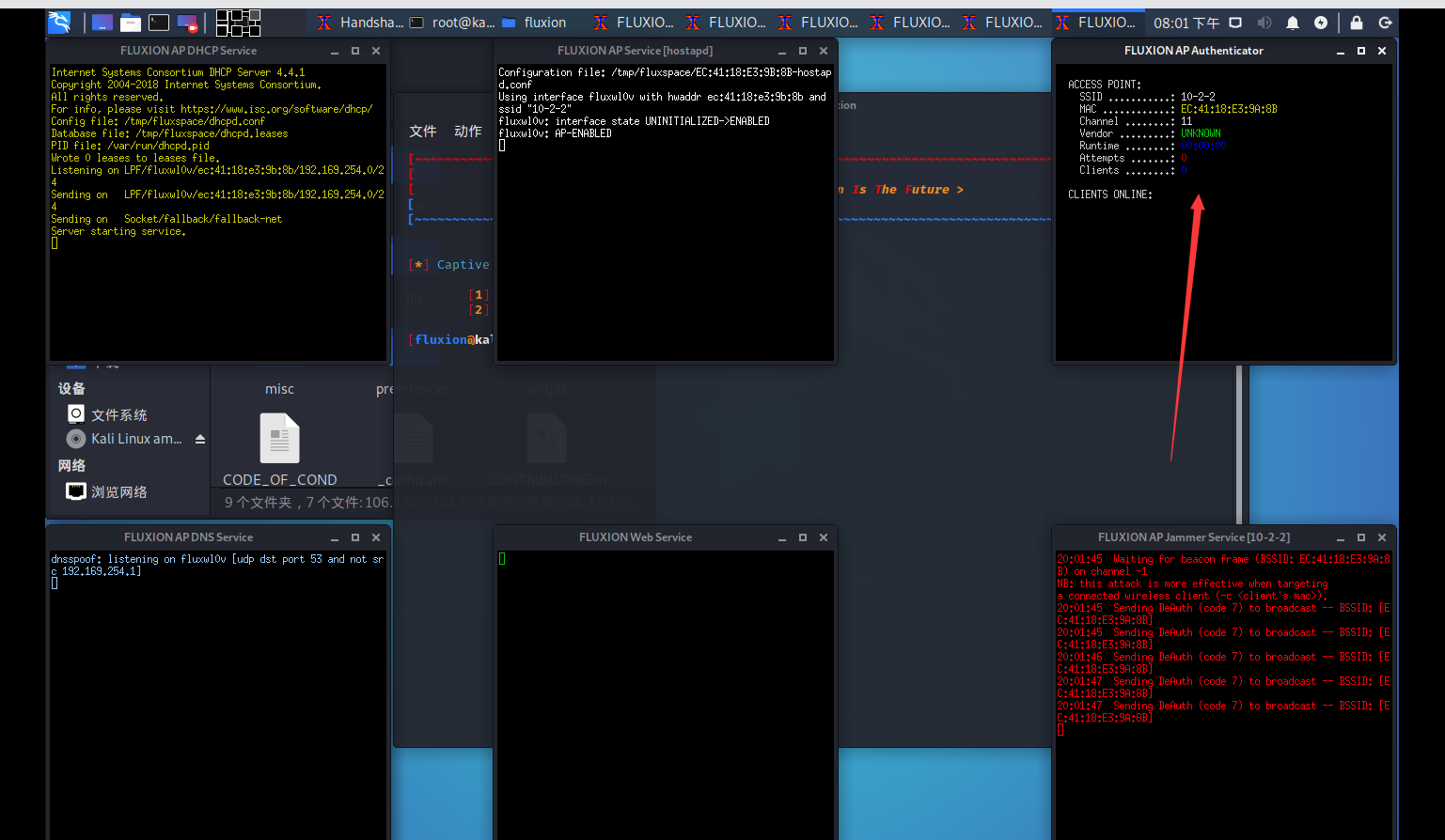
Task: Click the log out tray icon
Action: point(1385,23)
